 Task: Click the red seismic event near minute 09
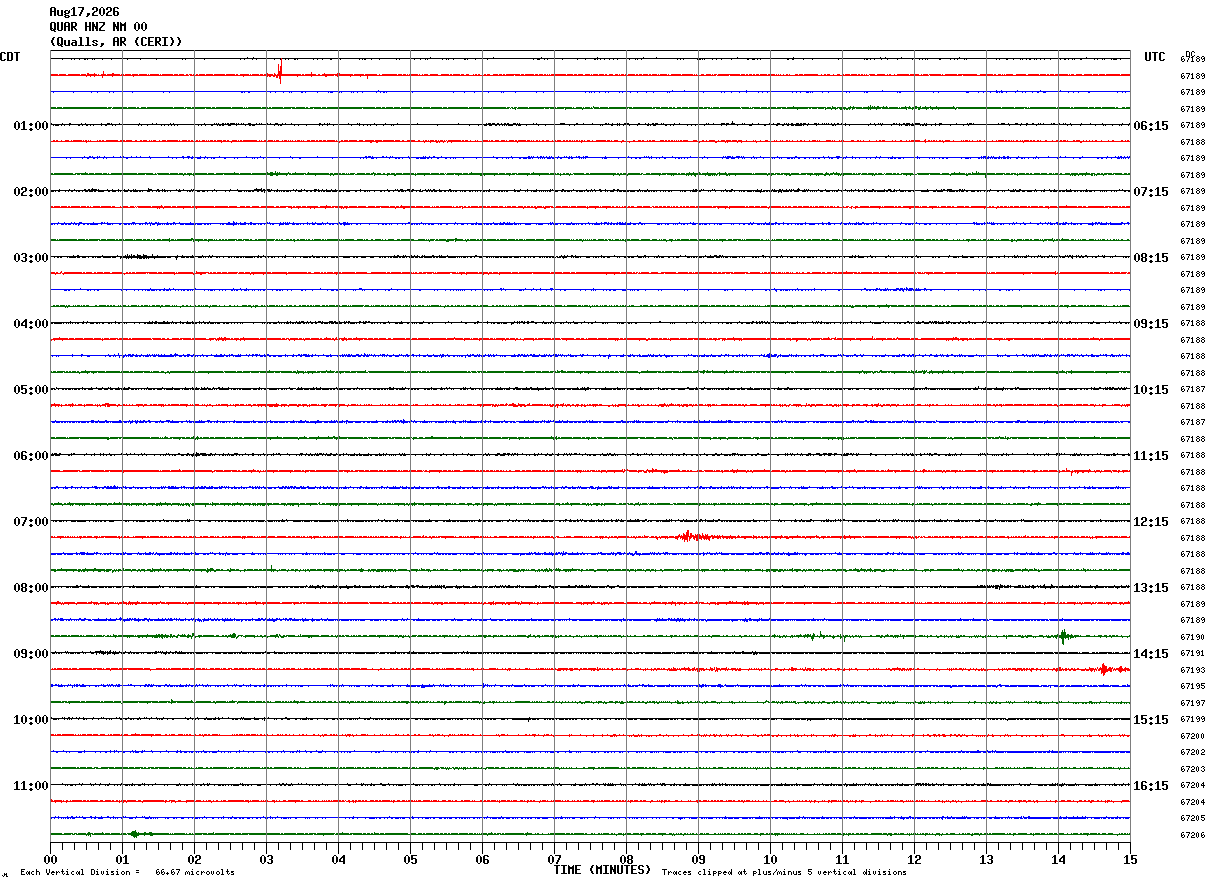[689, 537]
